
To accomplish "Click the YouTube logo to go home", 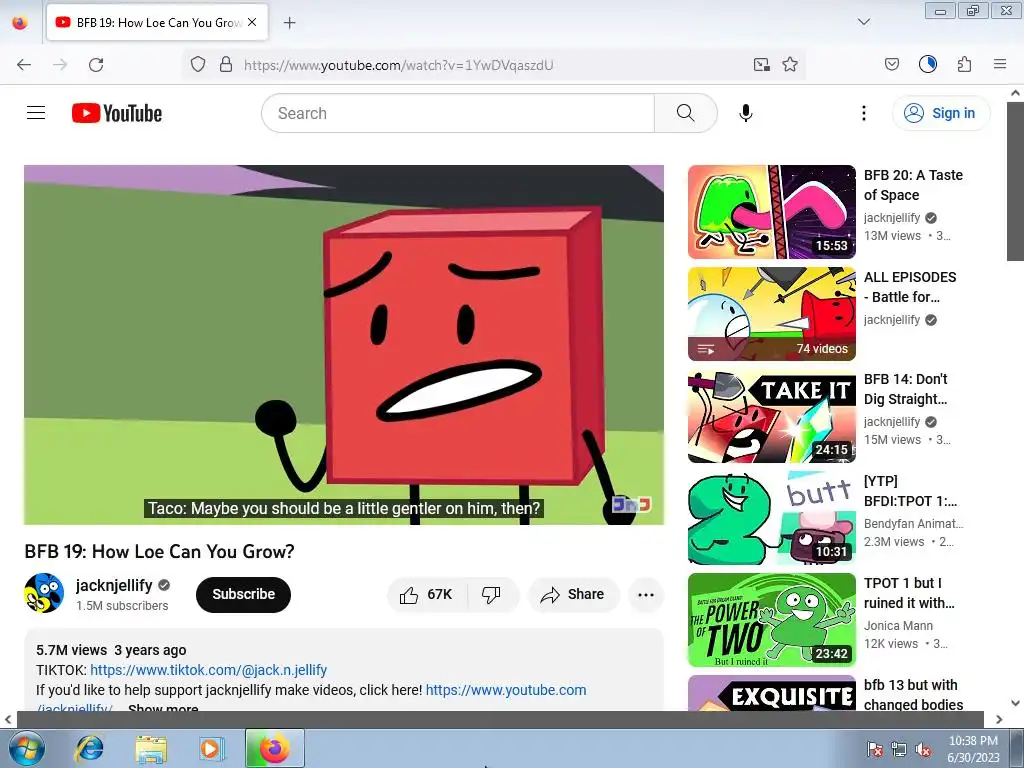I will pyautogui.click(x=117, y=113).
